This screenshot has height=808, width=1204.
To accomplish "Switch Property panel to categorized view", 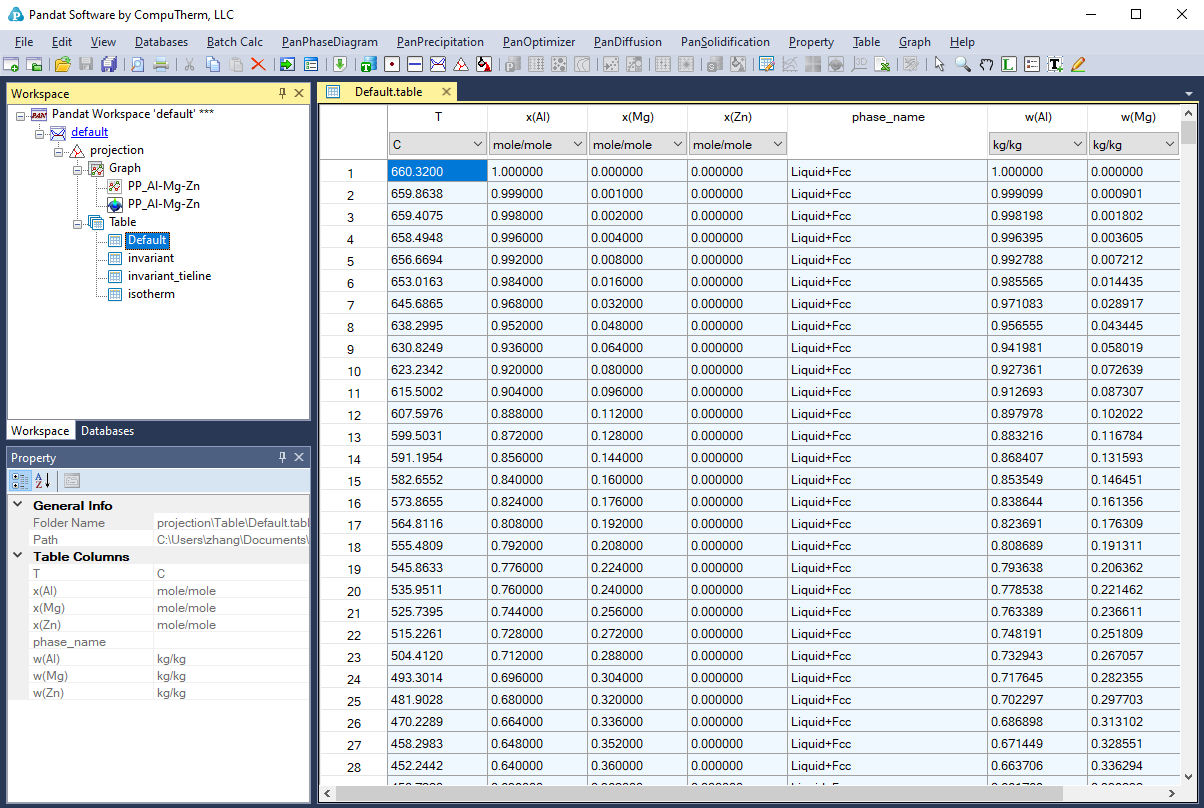I will coord(20,481).
